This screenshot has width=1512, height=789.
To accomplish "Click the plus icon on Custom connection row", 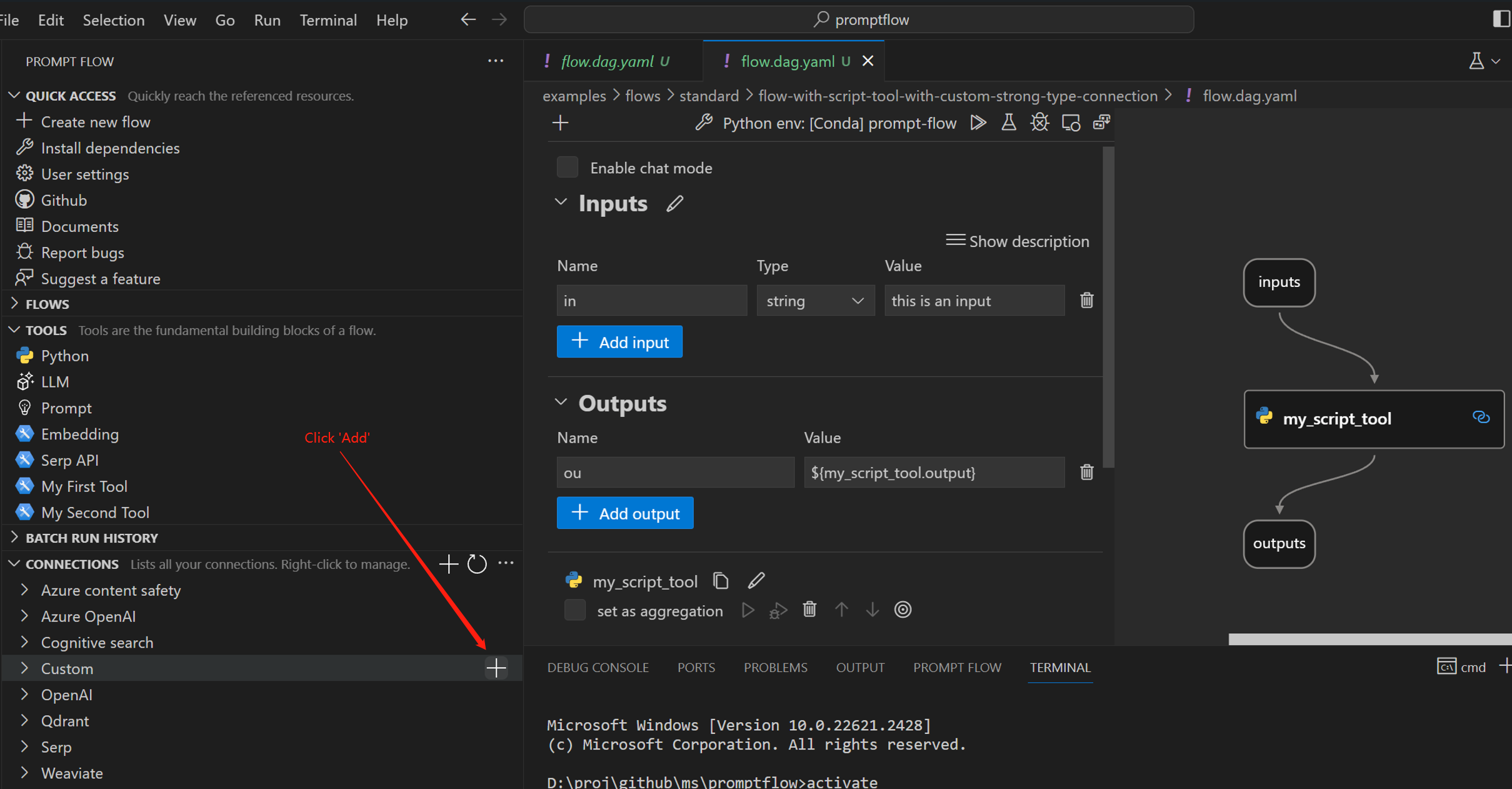I will click(x=496, y=668).
